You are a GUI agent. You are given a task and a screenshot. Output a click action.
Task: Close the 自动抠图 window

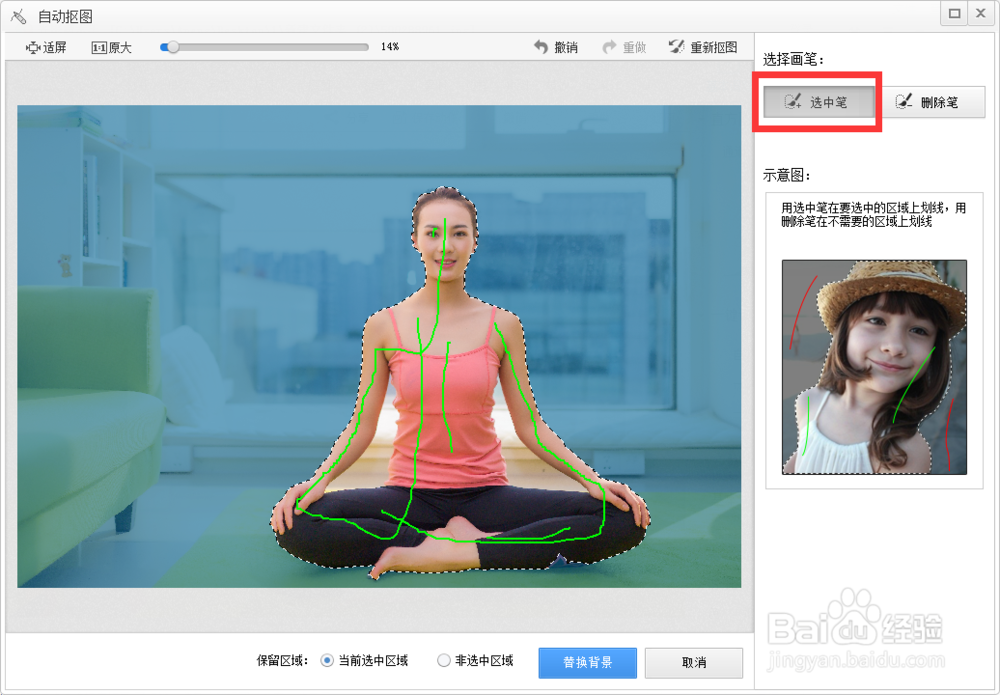click(981, 13)
